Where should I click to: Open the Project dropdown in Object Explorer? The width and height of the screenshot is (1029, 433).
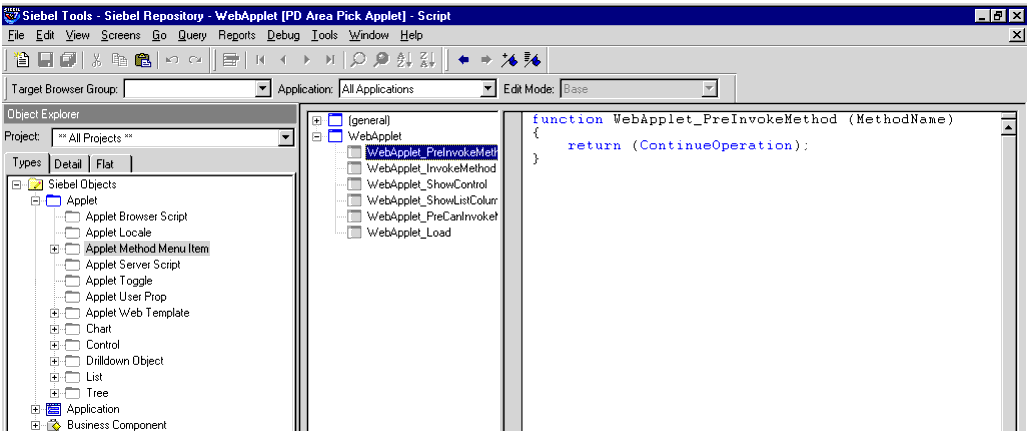click(285, 138)
